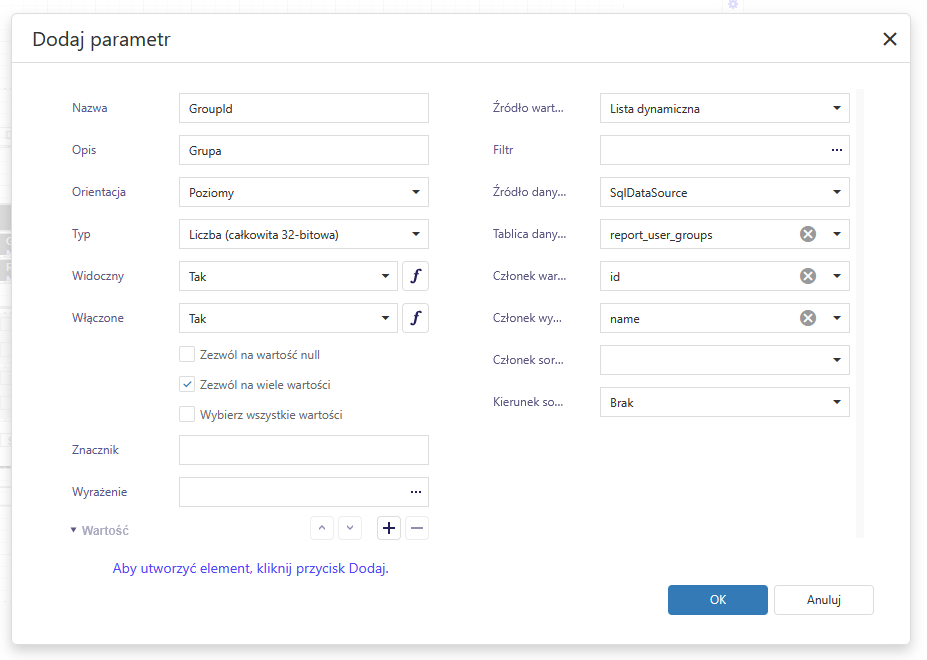
Task: Click the expression function icon next to Widoczny
Action: pyautogui.click(x=415, y=277)
